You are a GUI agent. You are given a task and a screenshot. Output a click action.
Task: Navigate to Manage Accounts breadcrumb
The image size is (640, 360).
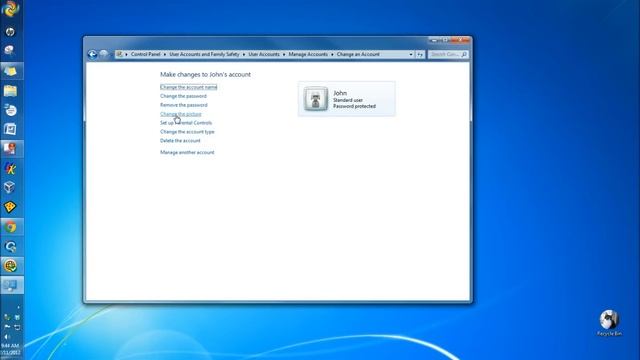pyautogui.click(x=308, y=54)
